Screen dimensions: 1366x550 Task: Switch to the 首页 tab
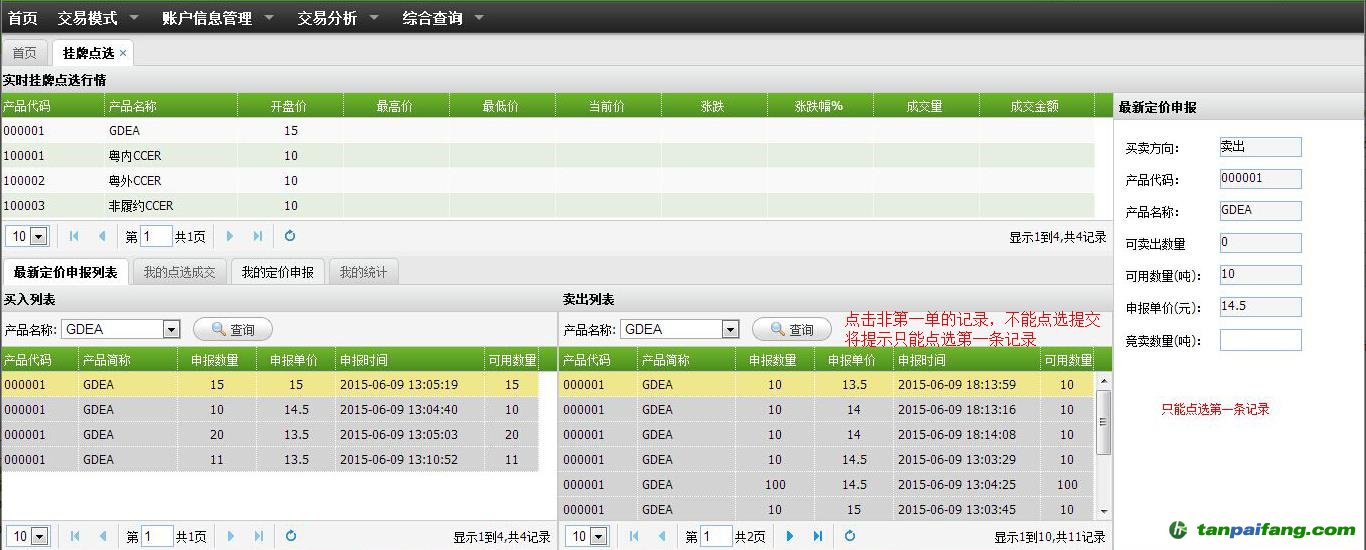click(24, 53)
